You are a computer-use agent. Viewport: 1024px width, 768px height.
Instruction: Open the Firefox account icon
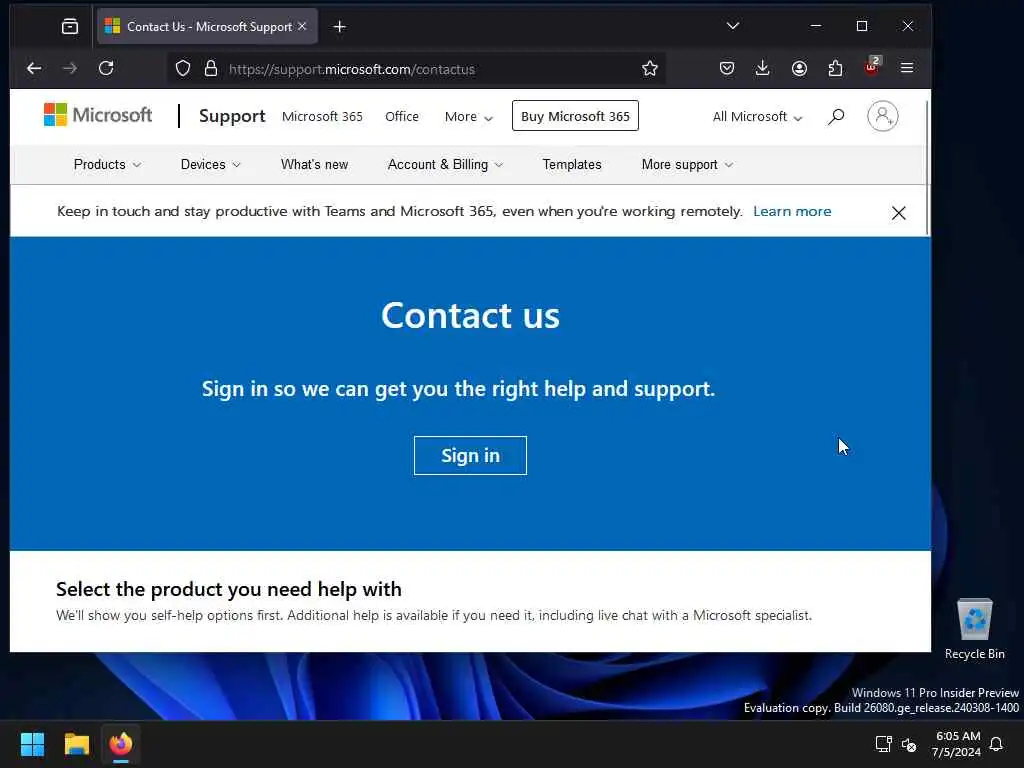pos(799,68)
